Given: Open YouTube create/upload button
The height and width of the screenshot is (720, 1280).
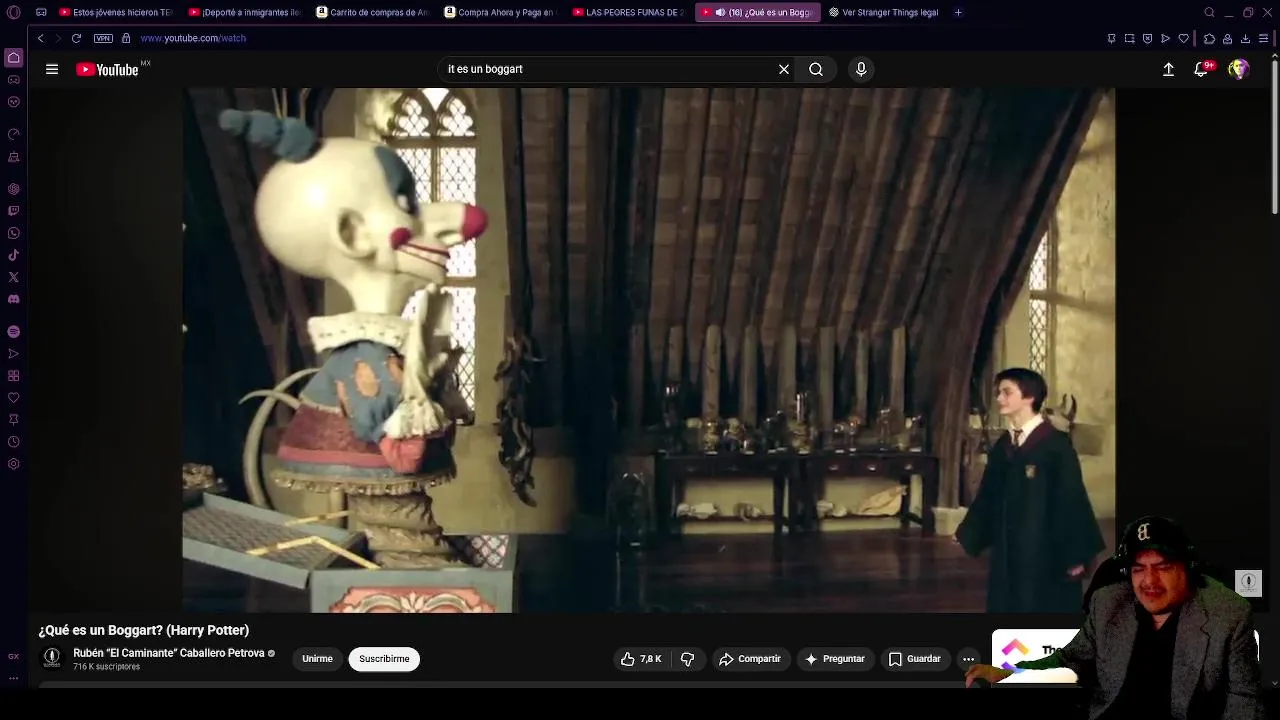Looking at the screenshot, I should click(x=1168, y=69).
